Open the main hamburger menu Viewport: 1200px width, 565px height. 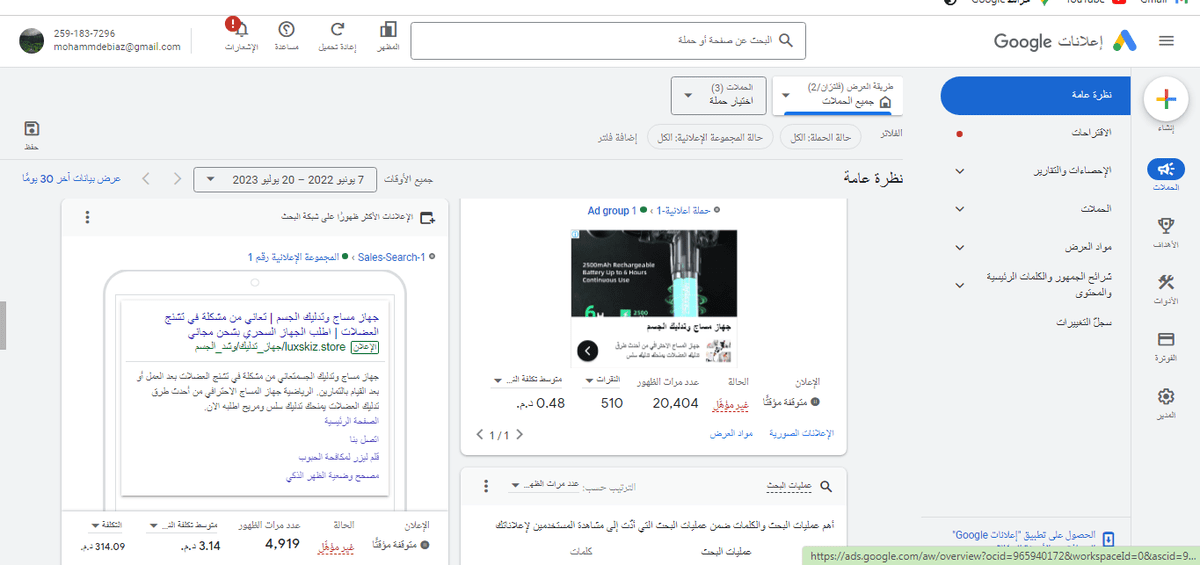coord(1166,41)
